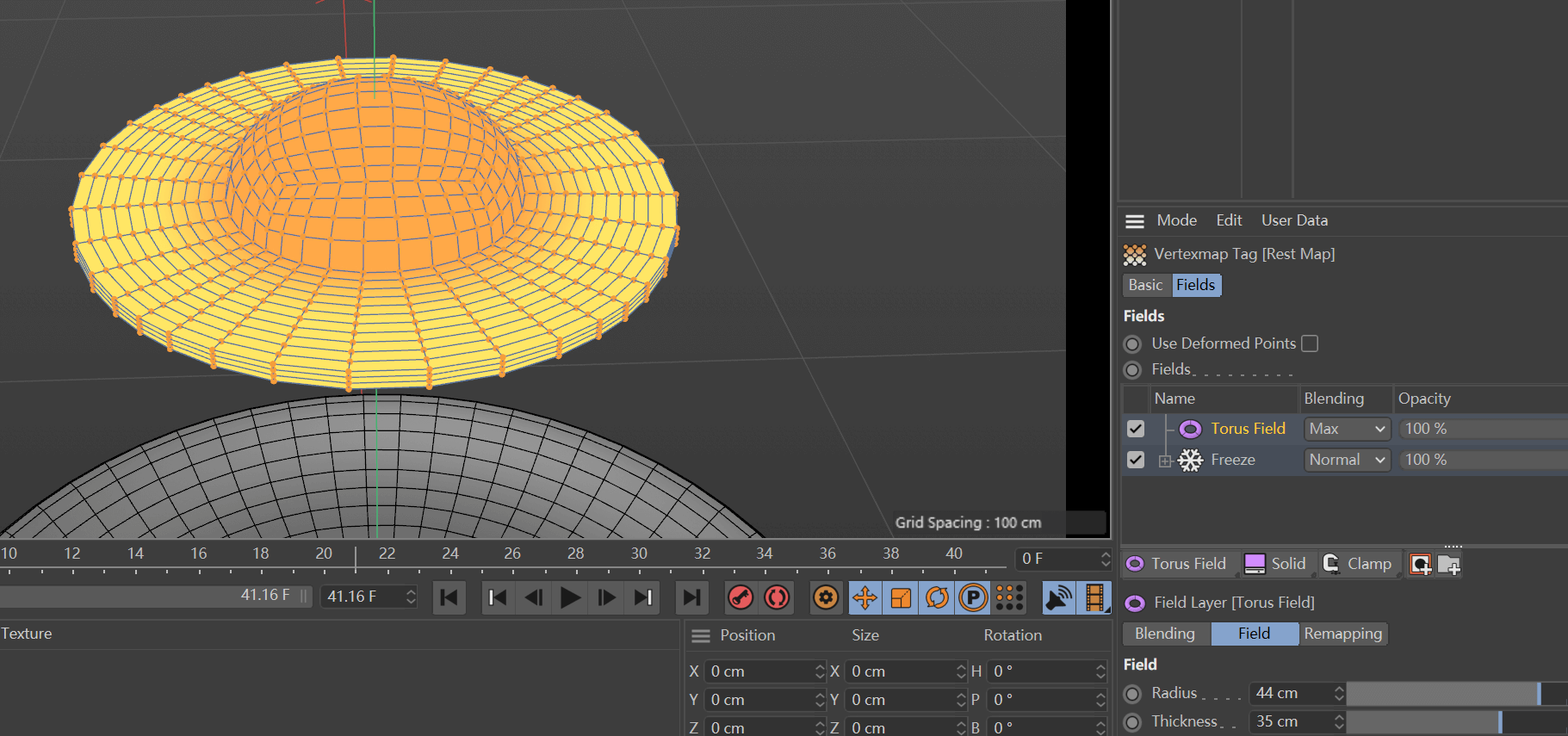Step forward one frame
1568x736 pixels.
click(x=606, y=597)
